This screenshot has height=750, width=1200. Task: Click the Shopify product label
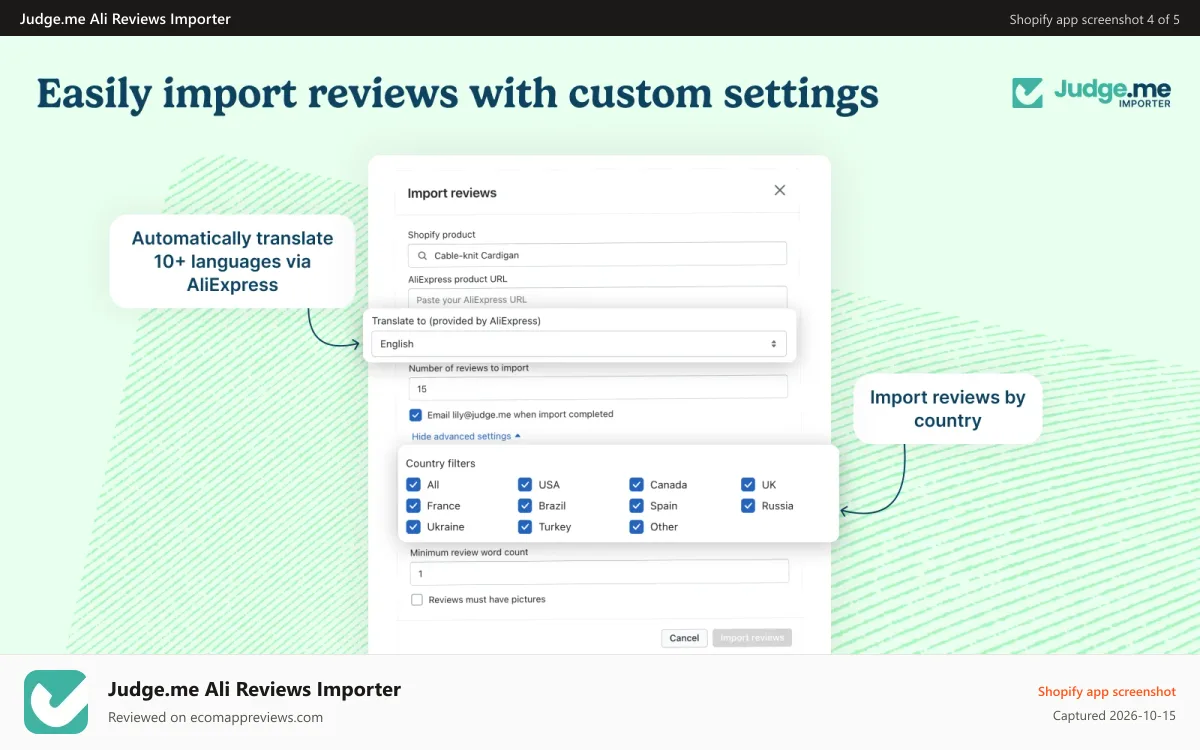[442, 235]
